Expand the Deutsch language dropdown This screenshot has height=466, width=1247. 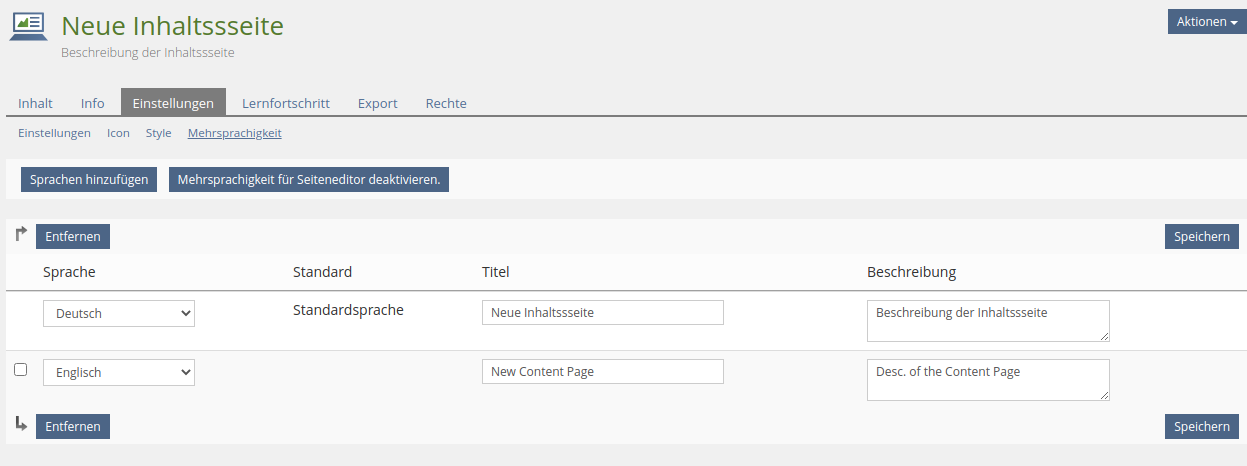(119, 314)
